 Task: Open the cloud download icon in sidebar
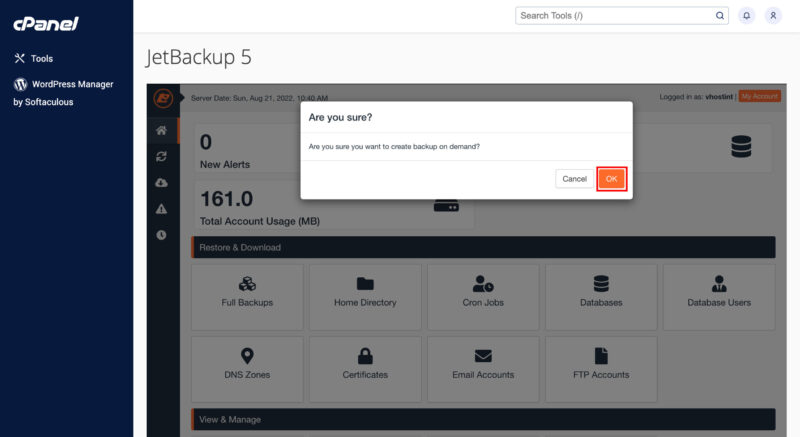[161, 183]
